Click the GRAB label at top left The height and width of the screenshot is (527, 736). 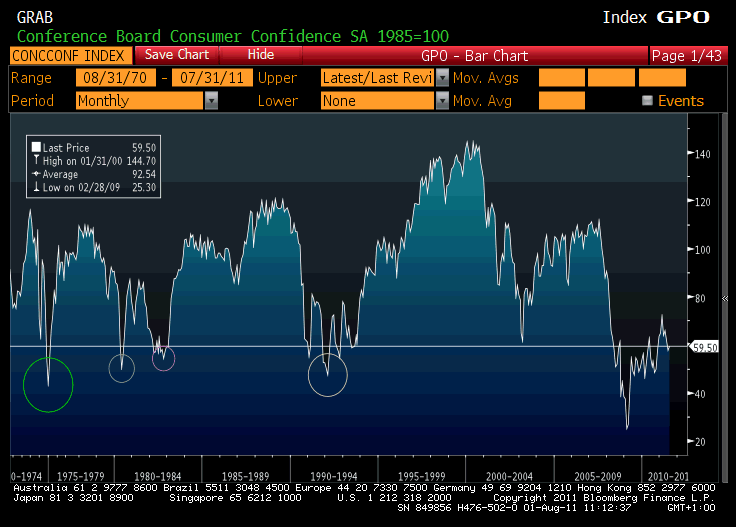tap(35, 17)
